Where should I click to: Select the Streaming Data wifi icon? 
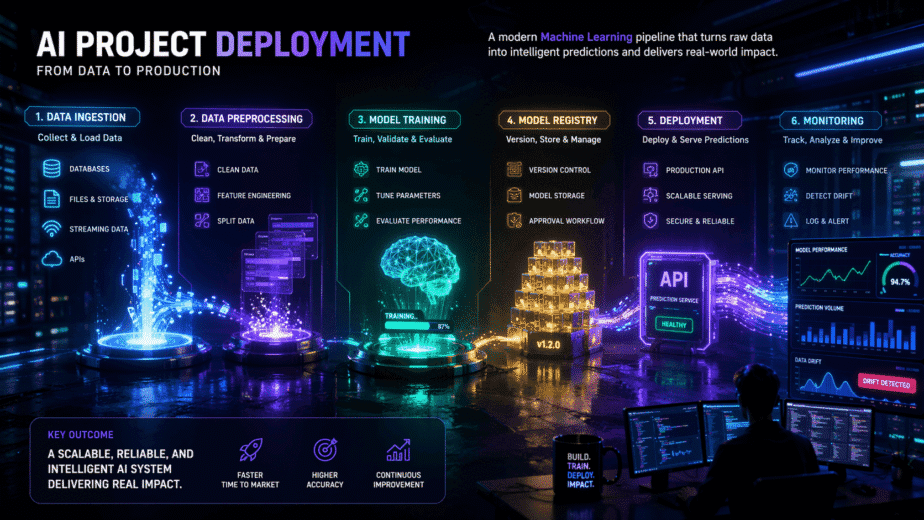(52, 229)
